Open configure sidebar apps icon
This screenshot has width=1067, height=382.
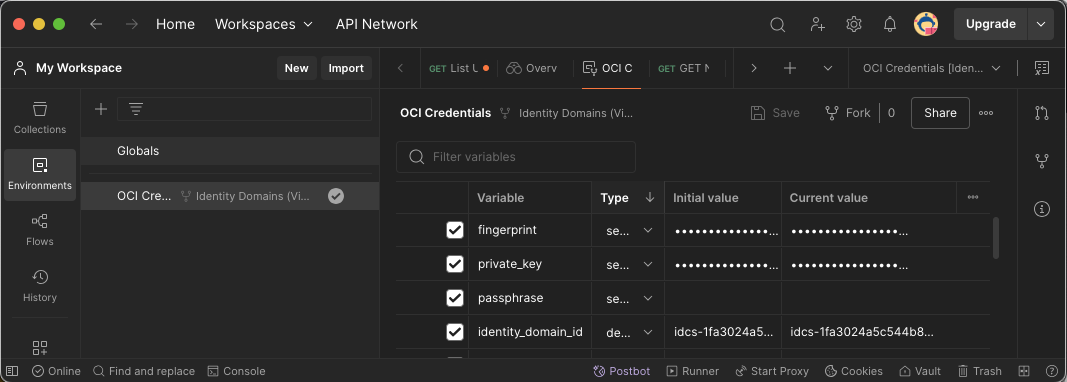[x=40, y=348]
